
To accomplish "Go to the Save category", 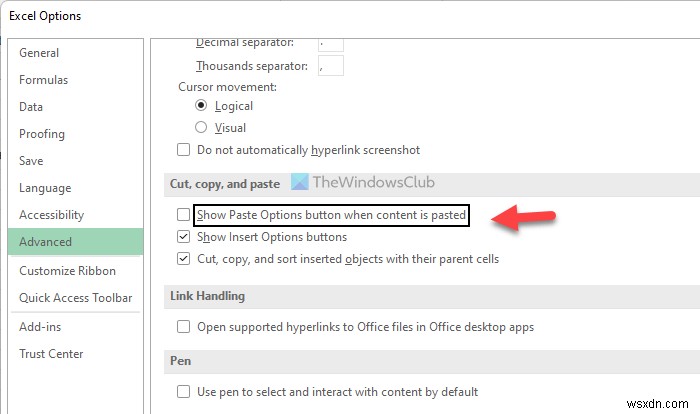I will (31, 161).
